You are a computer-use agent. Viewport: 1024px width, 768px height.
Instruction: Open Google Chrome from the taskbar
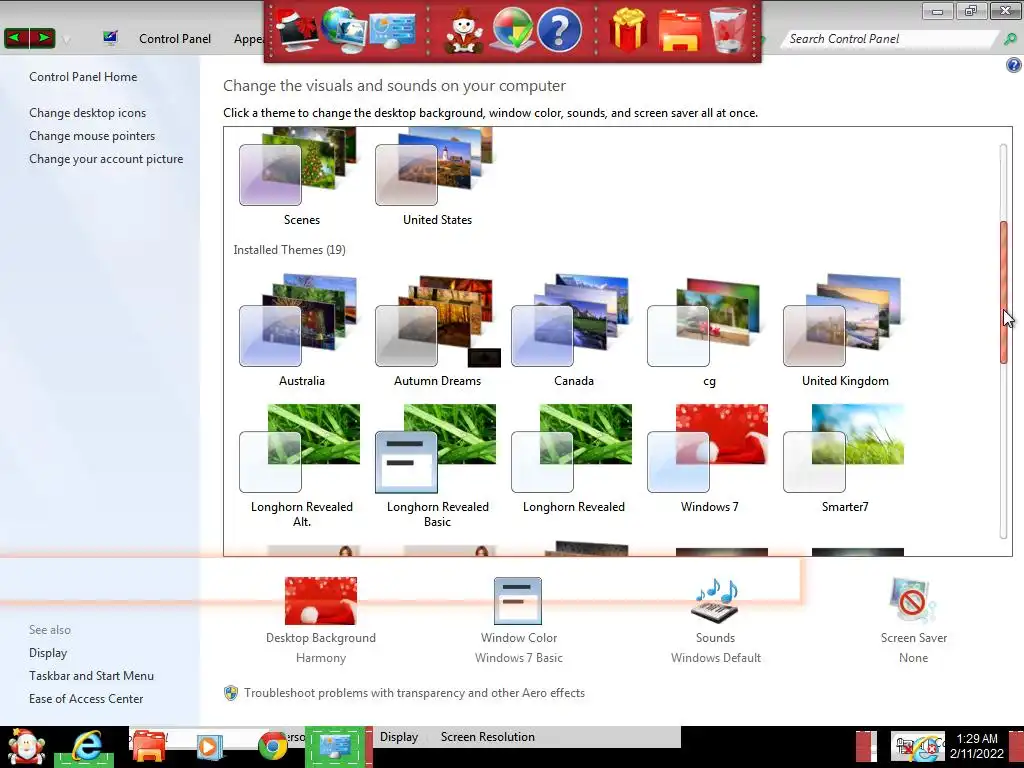click(x=272, y=746)
